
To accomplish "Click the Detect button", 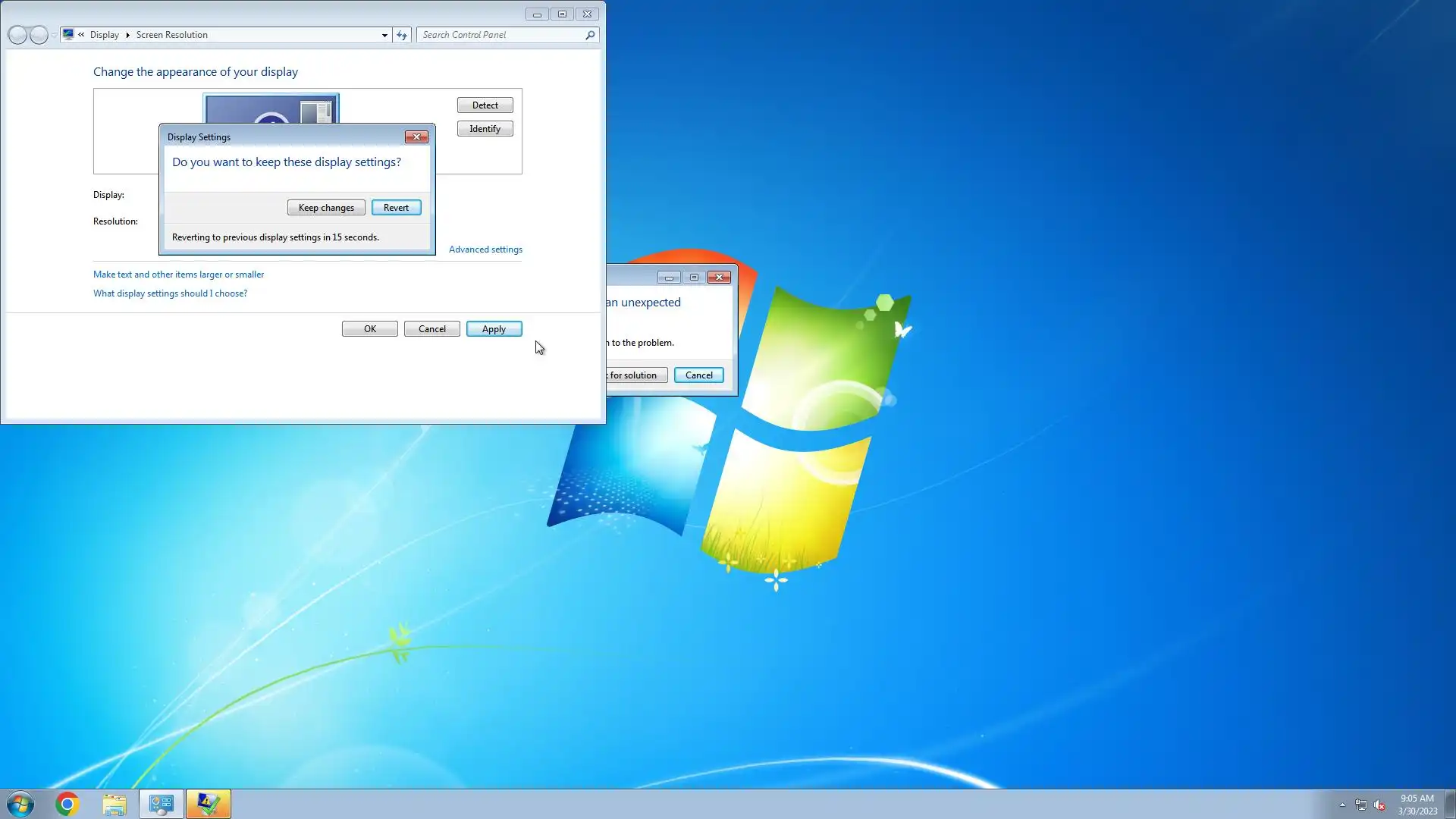I will (x=485, y=105).
